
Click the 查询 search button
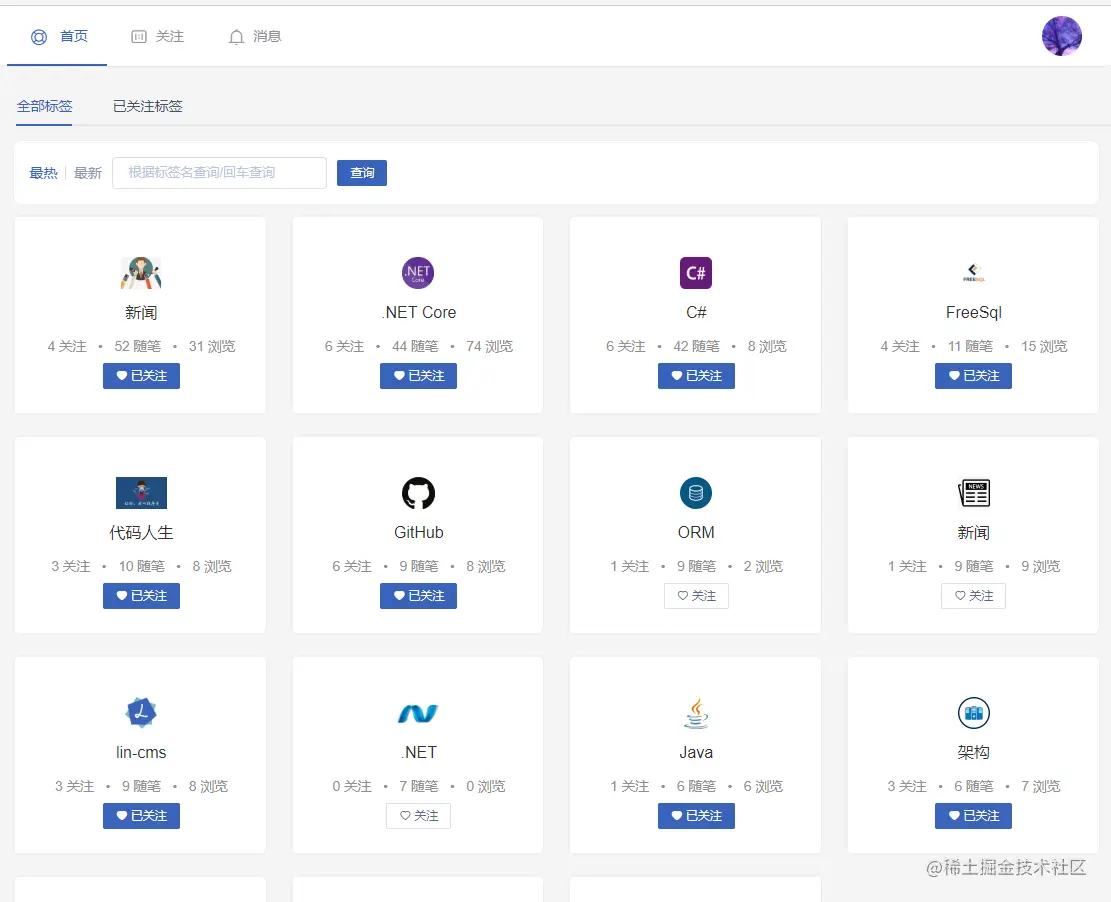(361, 173)
